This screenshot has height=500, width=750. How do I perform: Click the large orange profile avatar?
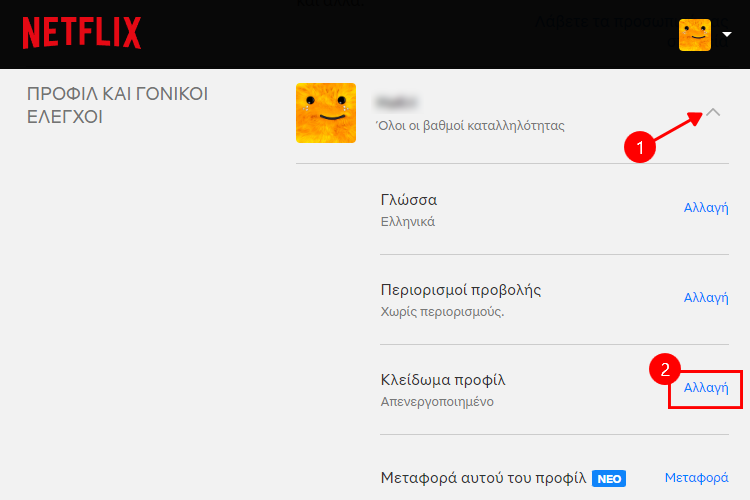click(326, 113)
